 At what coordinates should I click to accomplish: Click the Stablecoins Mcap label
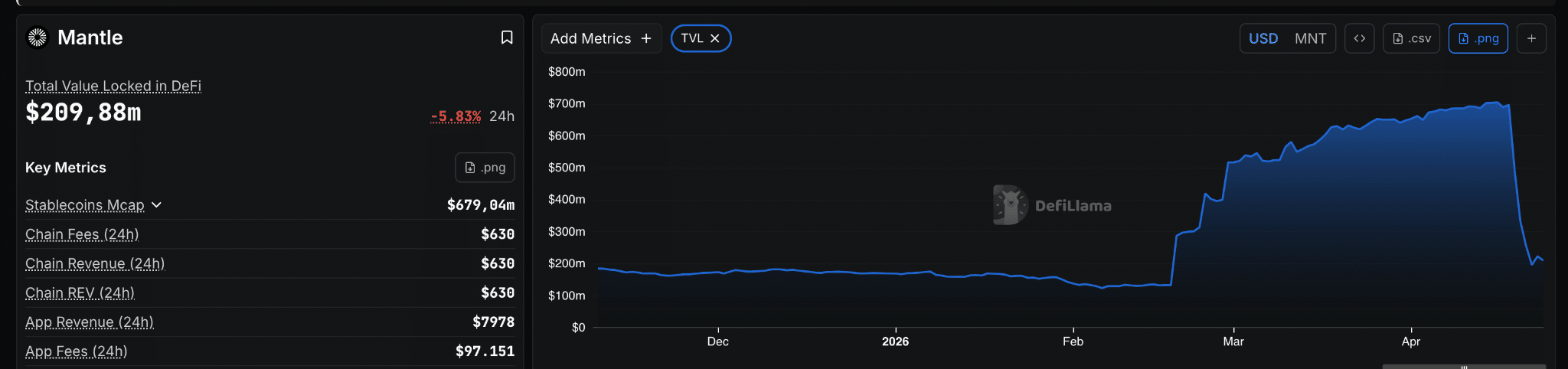pos(84,205)
